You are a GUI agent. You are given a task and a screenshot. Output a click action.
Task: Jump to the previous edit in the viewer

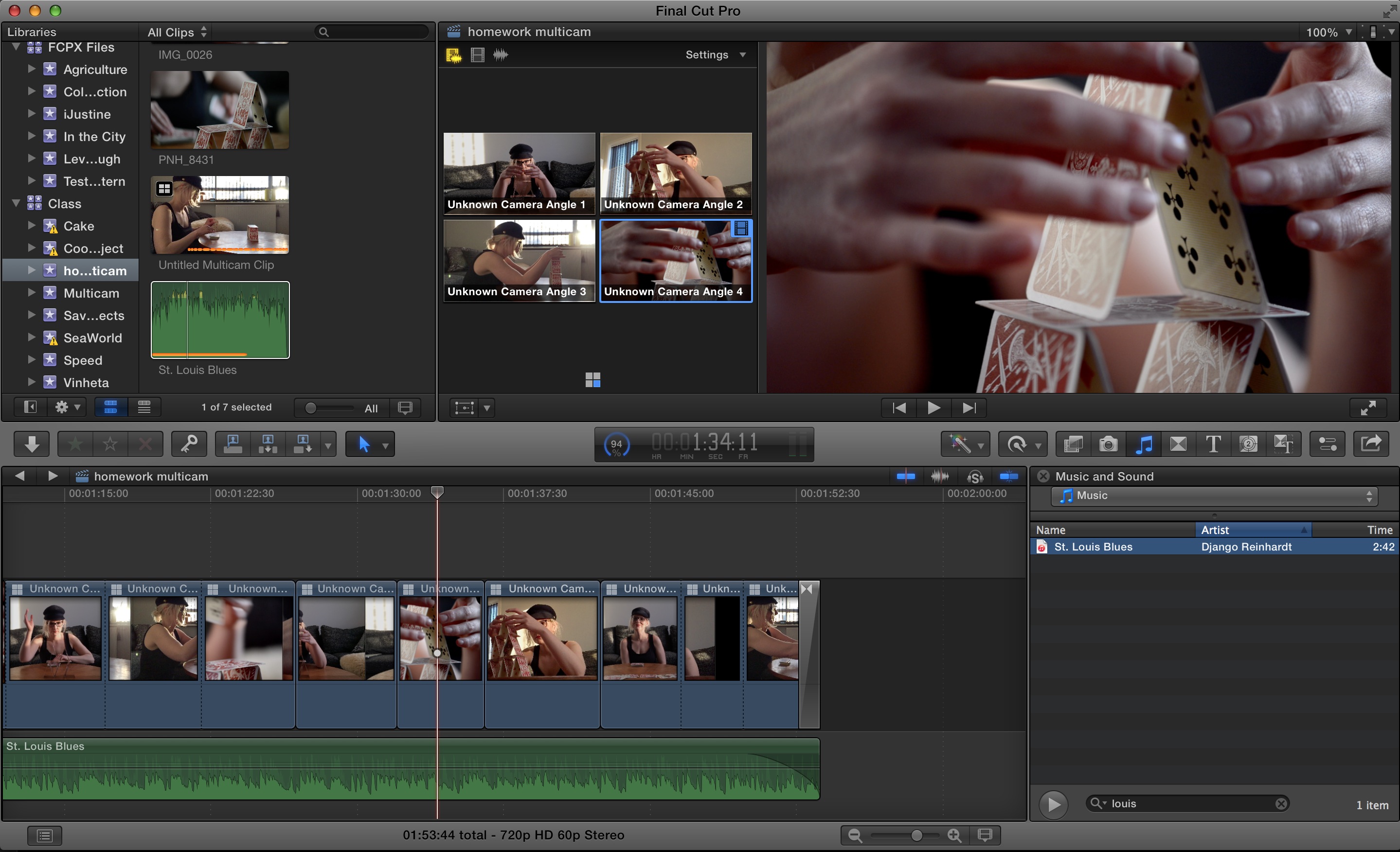tap(899, 408)
